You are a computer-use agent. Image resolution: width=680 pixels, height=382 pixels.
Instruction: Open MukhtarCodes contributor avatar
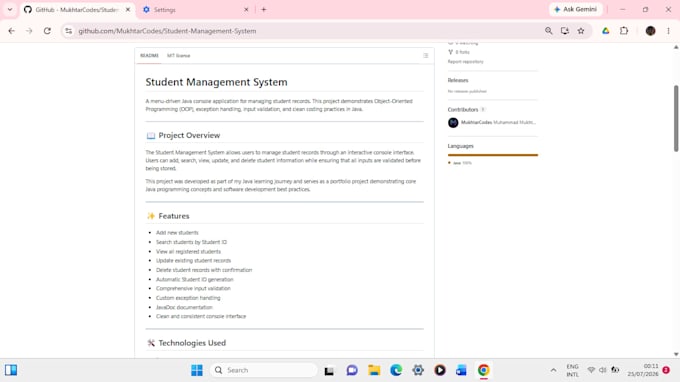(x=453, y=123)
